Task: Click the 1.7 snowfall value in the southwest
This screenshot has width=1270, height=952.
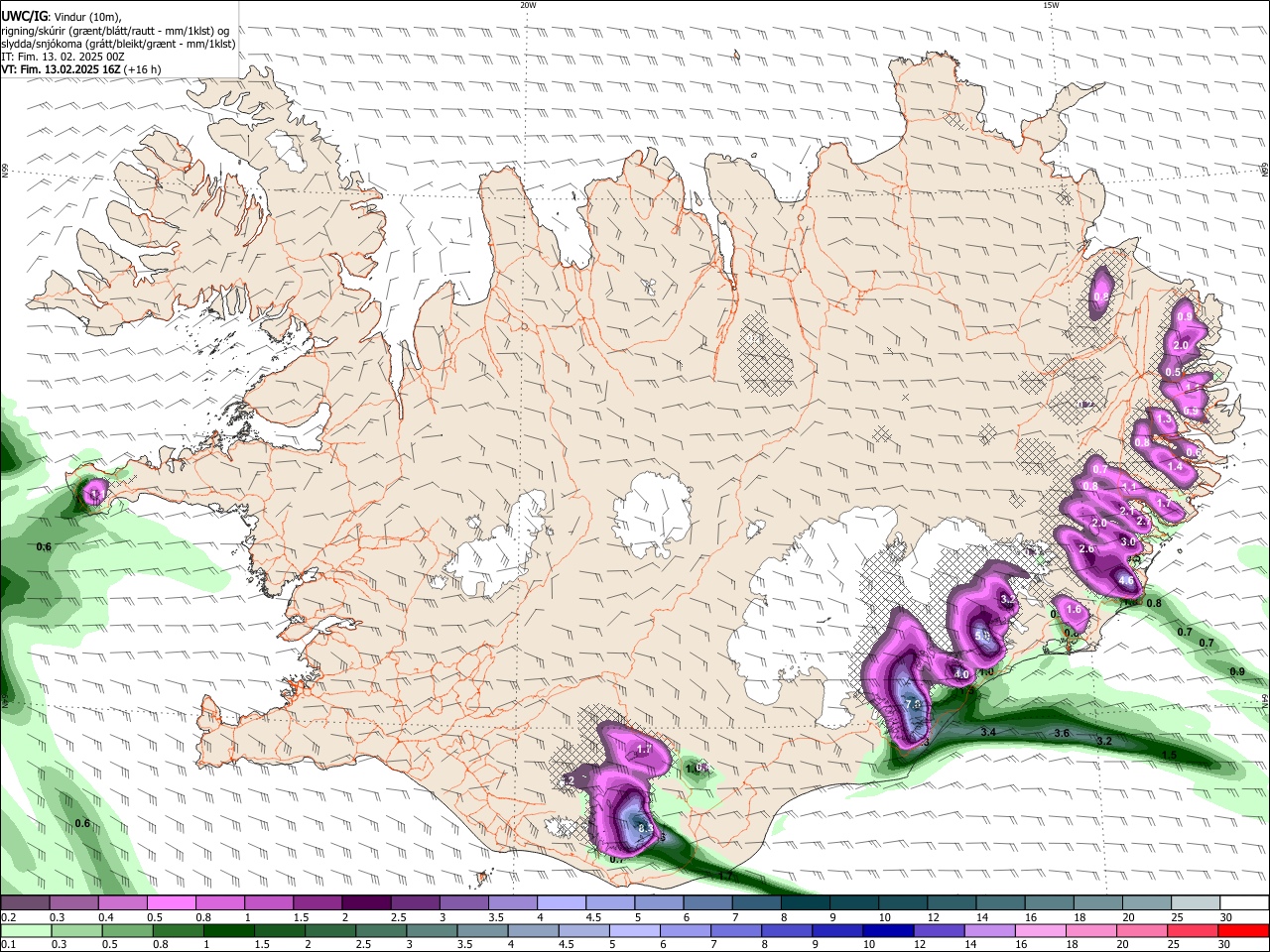Action: pos(643,749)
